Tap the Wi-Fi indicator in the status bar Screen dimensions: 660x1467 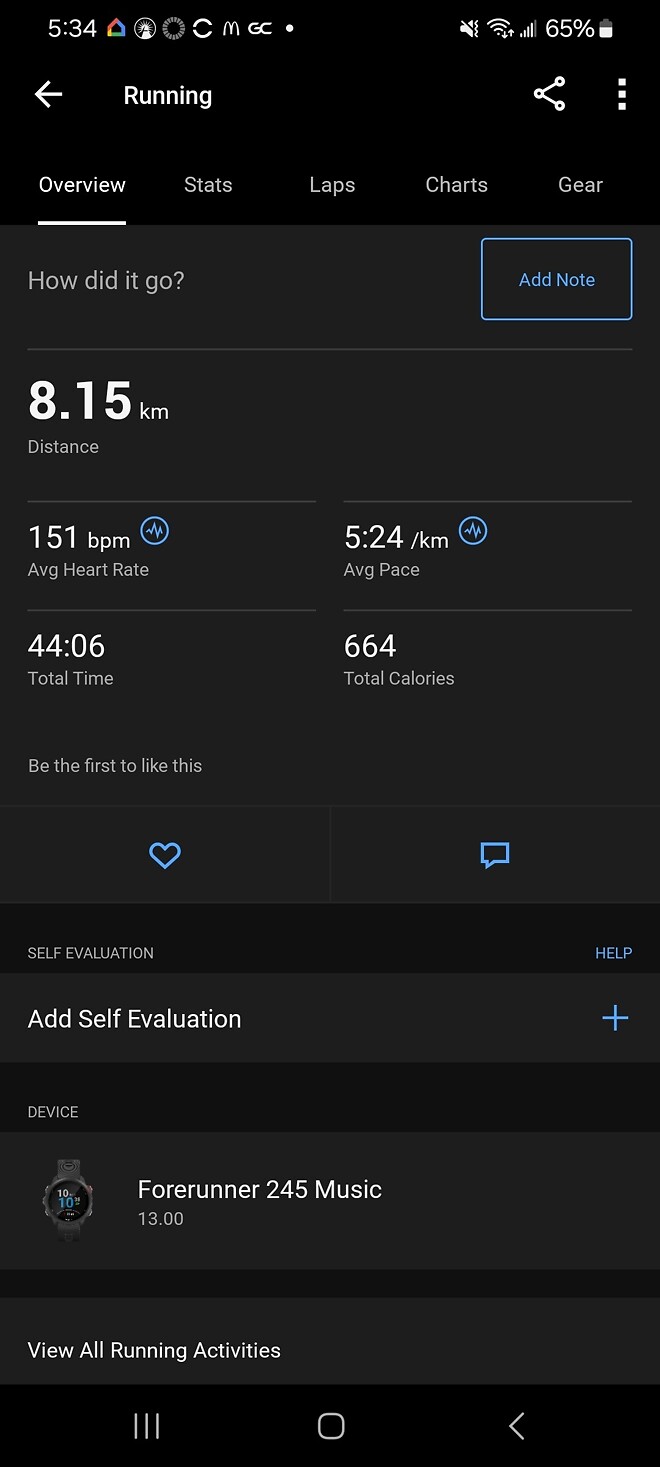499,27
